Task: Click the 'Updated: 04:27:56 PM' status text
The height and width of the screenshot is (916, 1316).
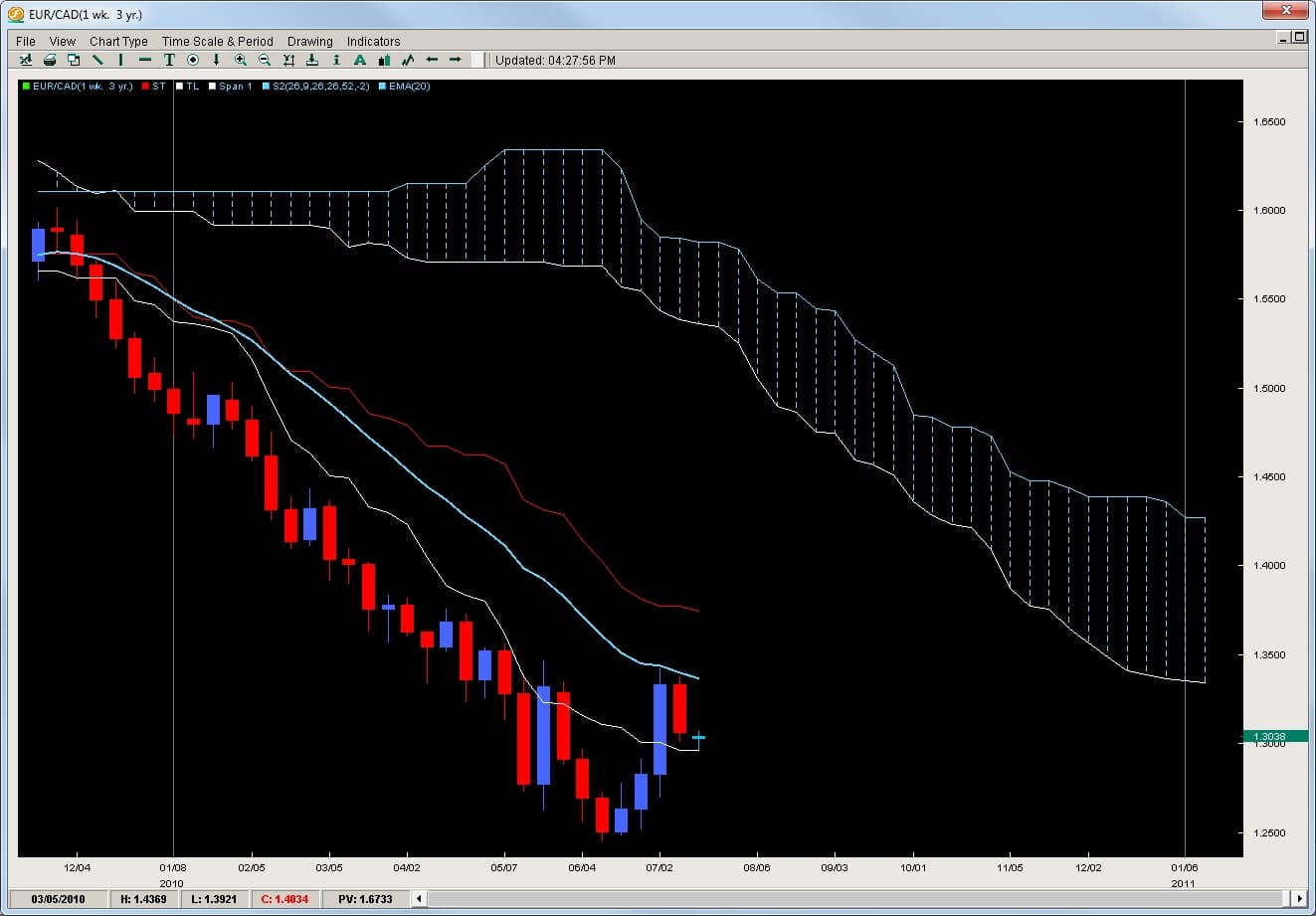Action: 555,60
